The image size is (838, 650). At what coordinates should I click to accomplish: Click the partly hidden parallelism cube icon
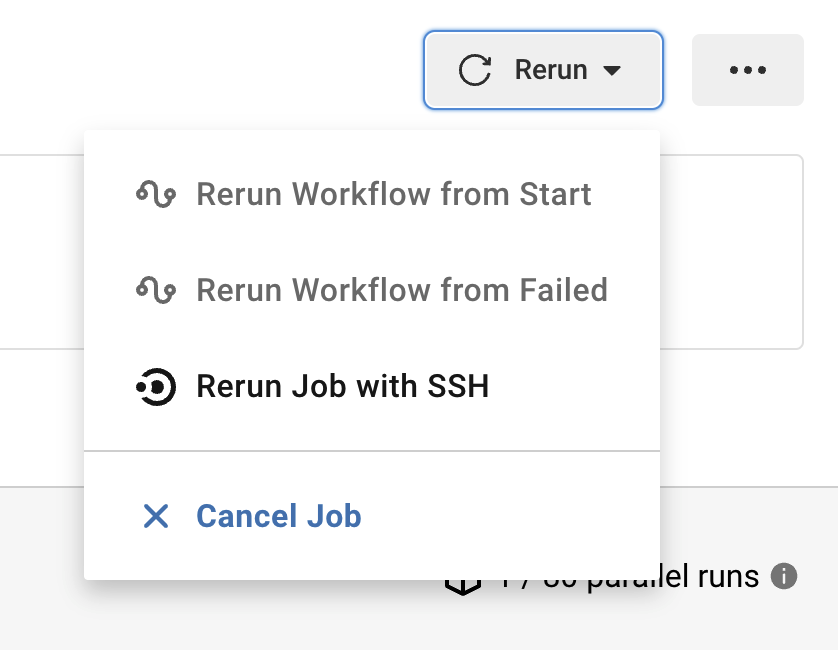(x=462, y=586)
